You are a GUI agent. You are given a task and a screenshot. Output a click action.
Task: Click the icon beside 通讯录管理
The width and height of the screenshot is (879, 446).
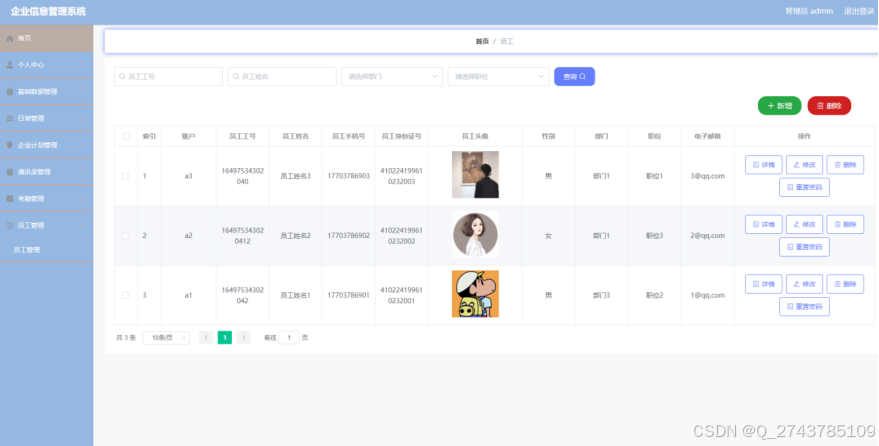click(x=10, y=172)
